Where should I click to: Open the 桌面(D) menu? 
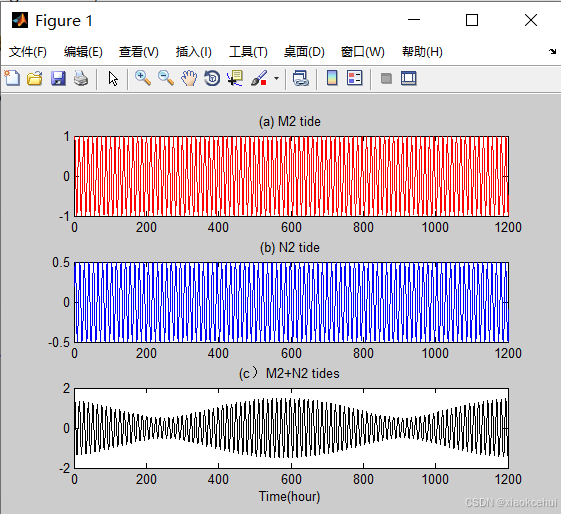pos(304,52)
